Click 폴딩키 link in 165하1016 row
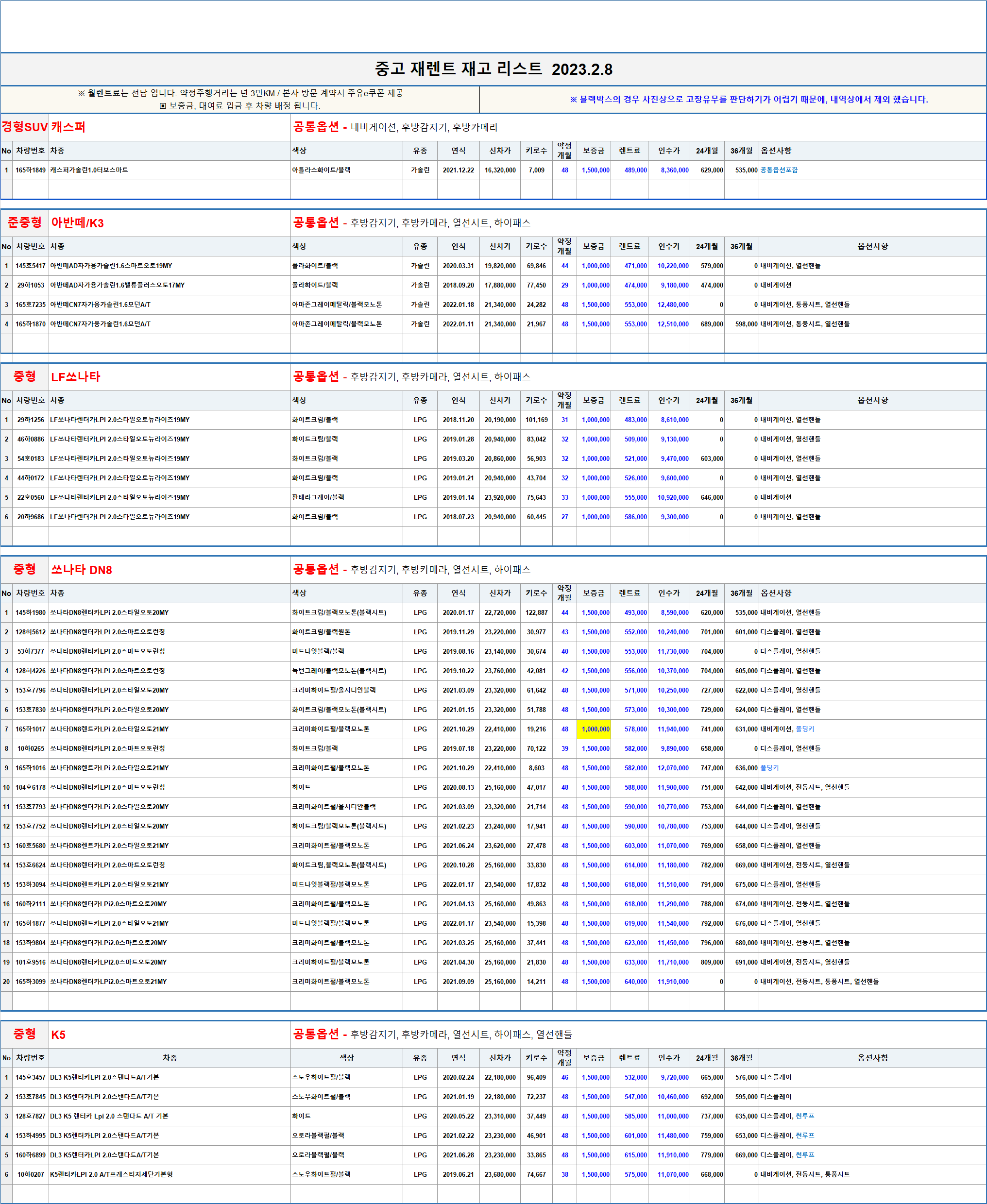The image size is (987, 1204). click(769, 768)
